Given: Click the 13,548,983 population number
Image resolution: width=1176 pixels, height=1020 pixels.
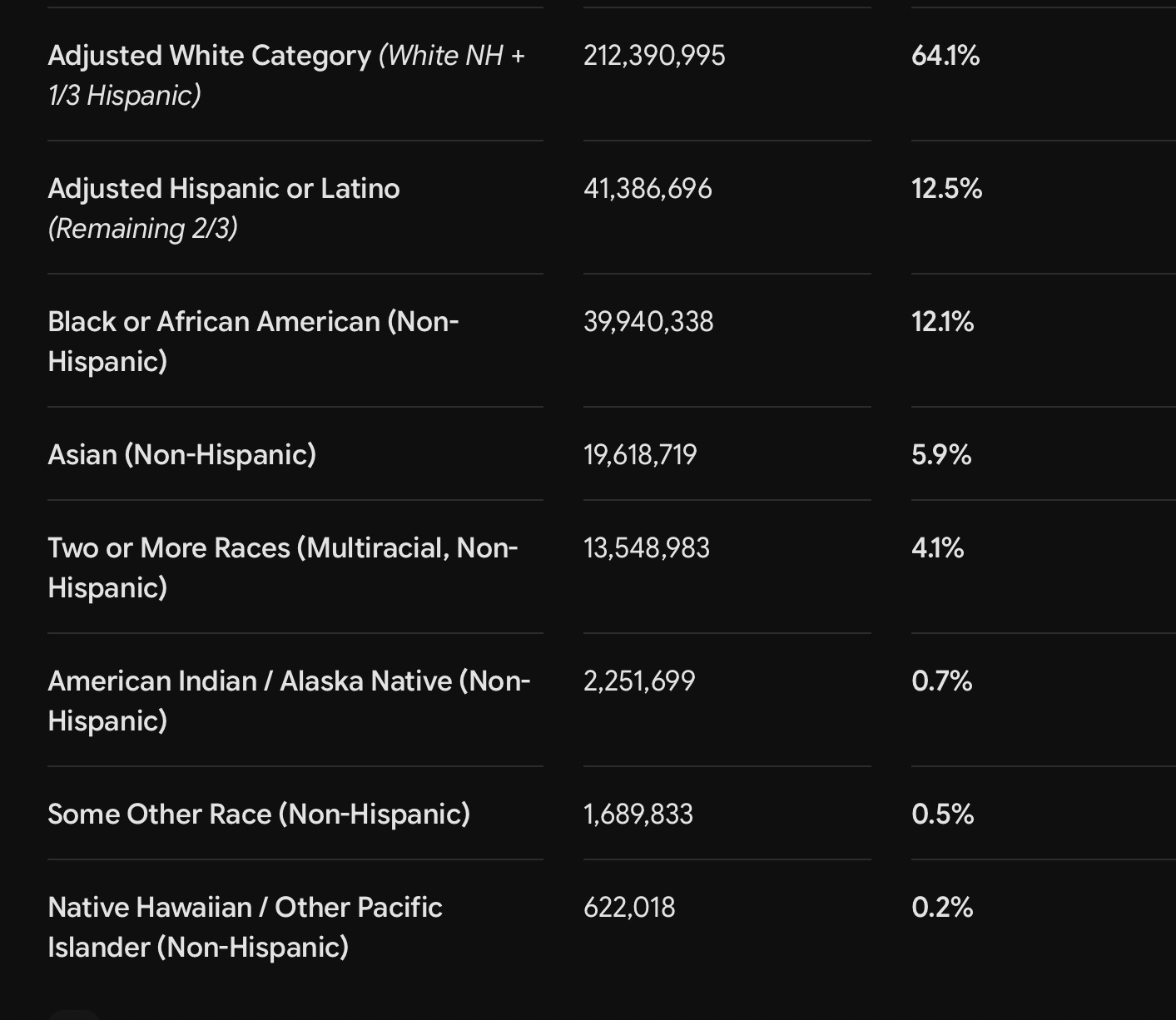Looking at the screenshot, I should (x=647, y=548).
